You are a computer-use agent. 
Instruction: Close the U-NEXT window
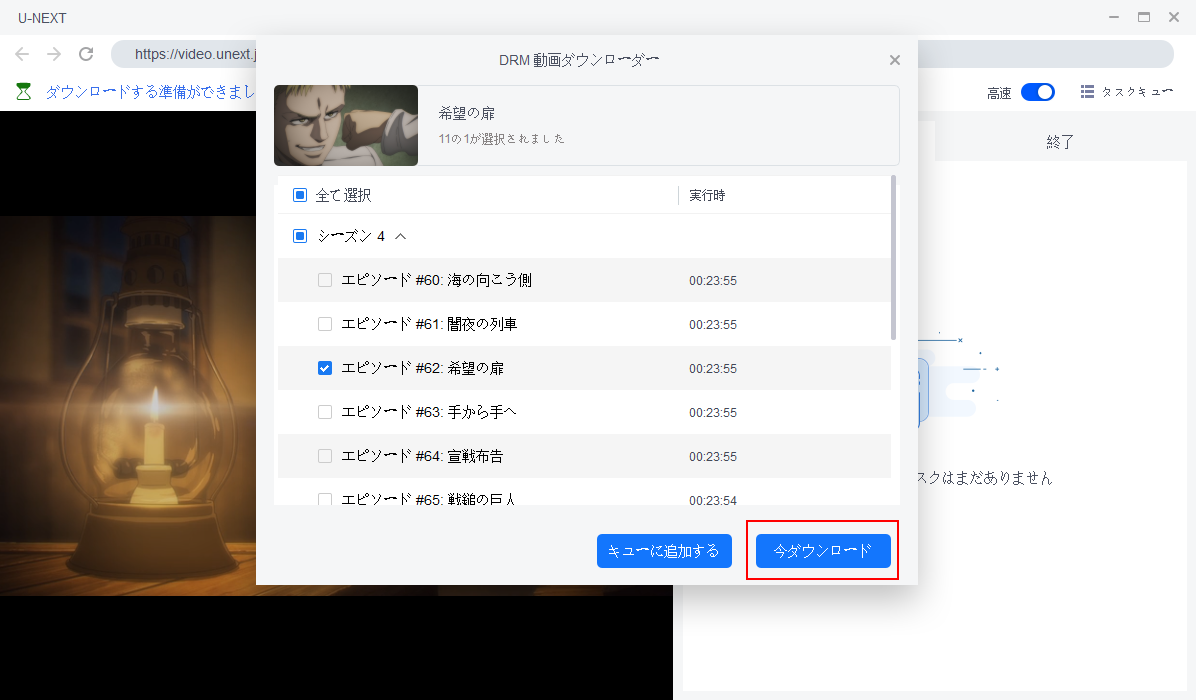1174,17
